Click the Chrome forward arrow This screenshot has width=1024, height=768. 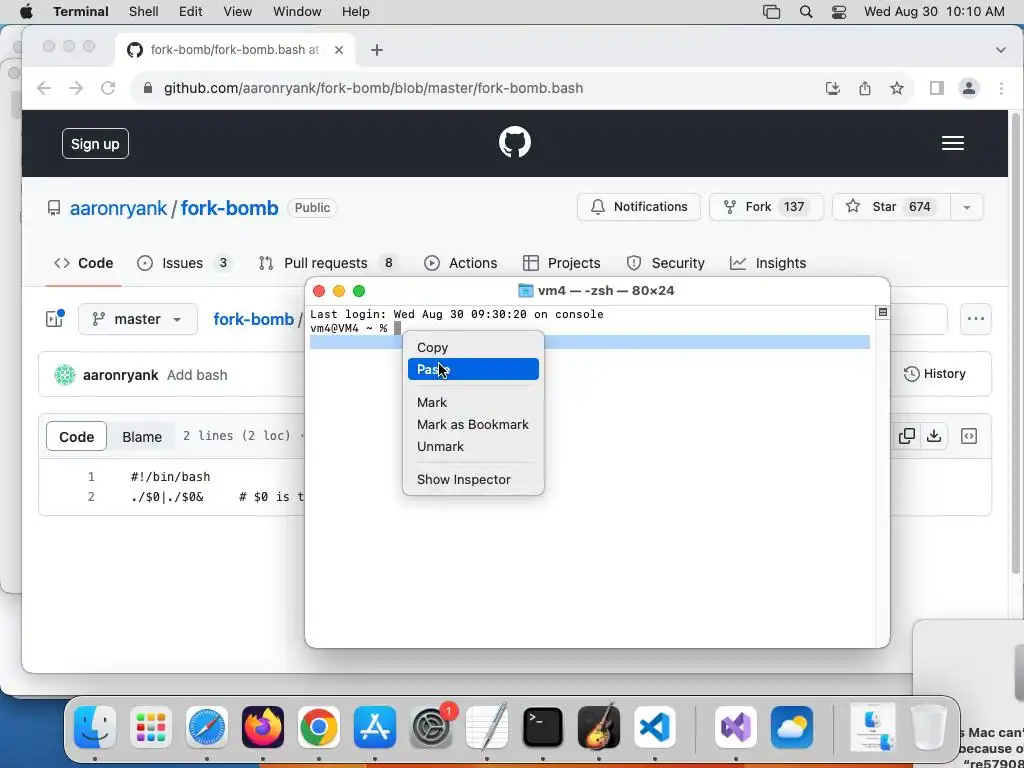point(76,88)
